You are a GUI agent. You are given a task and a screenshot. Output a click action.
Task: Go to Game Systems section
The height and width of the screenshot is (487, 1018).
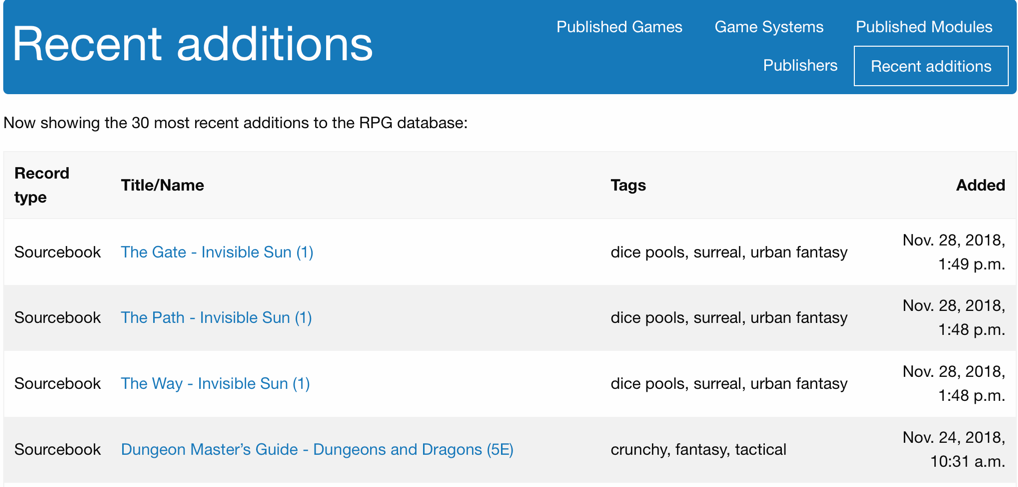click(x=769, y=27)
